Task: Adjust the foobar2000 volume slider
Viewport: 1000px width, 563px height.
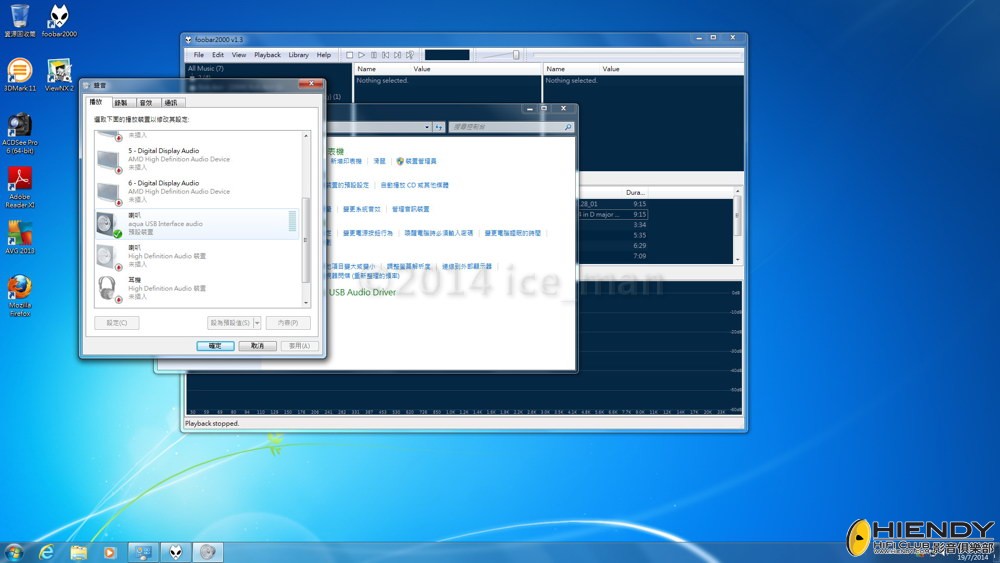Action: click(x=516, y=55)
